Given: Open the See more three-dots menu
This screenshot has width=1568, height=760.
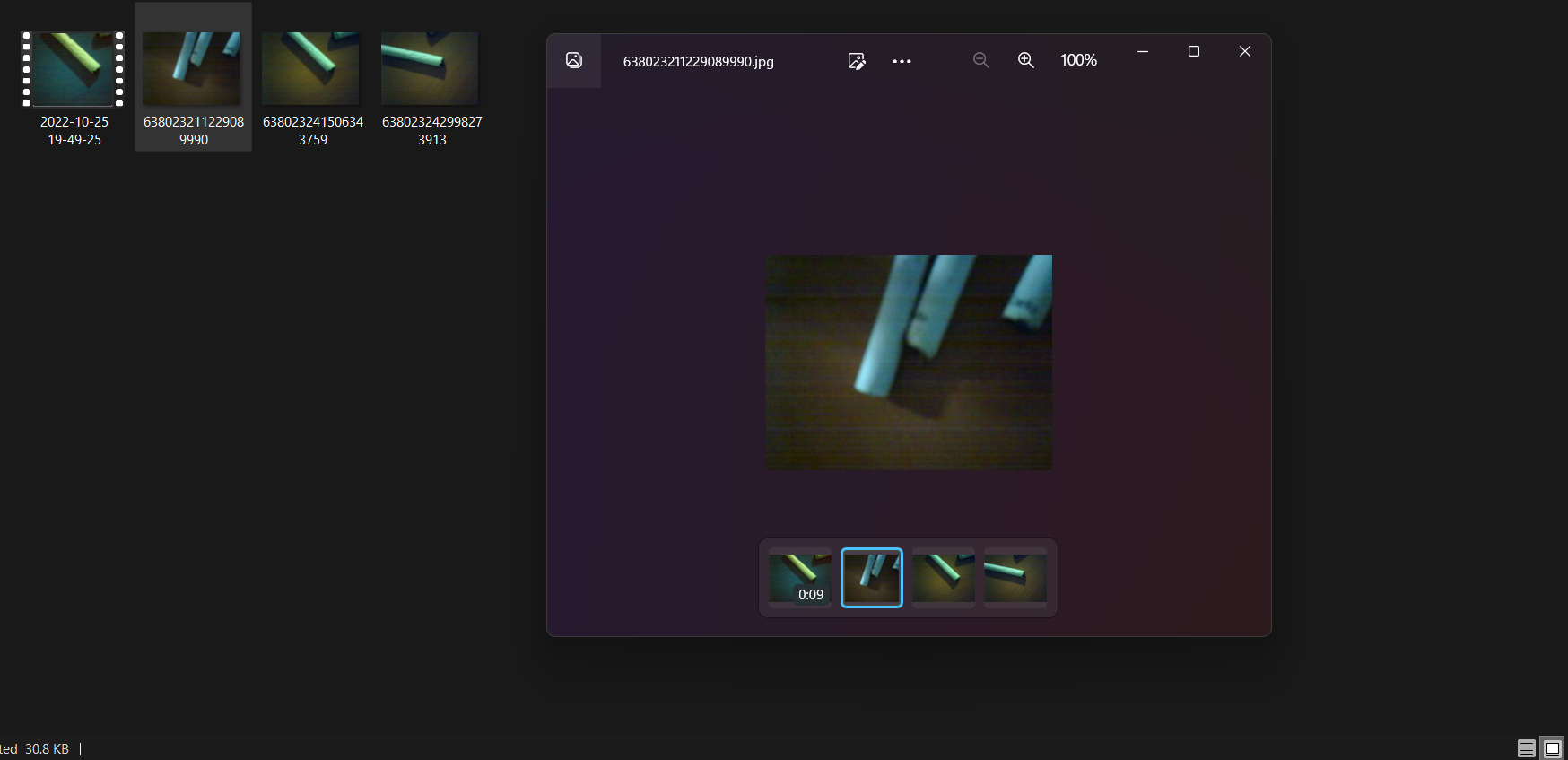Looking at the screenshot, I should (902, 60).
